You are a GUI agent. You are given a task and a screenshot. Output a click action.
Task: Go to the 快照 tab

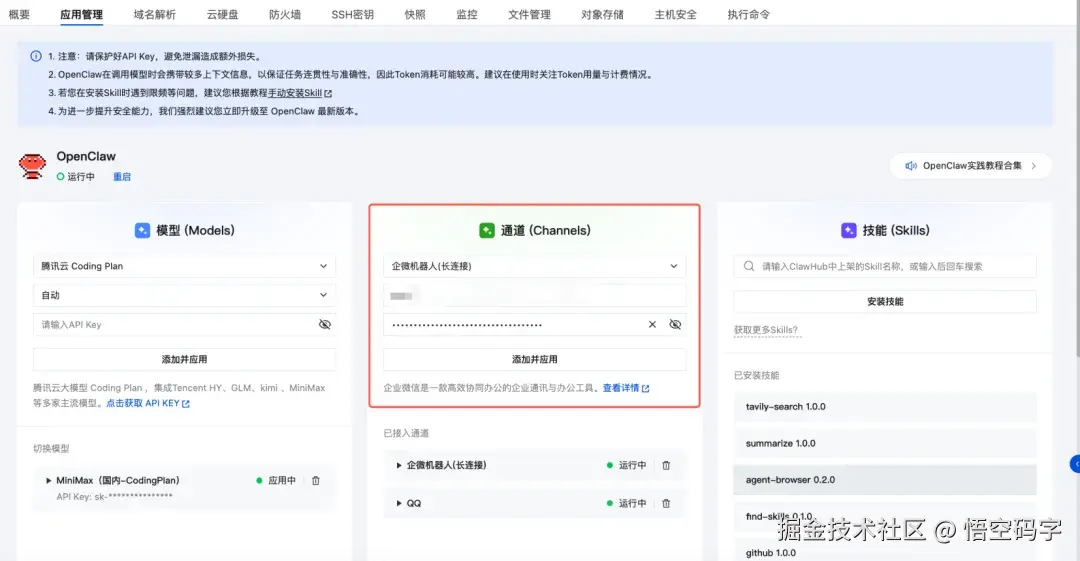coord(415,14)
